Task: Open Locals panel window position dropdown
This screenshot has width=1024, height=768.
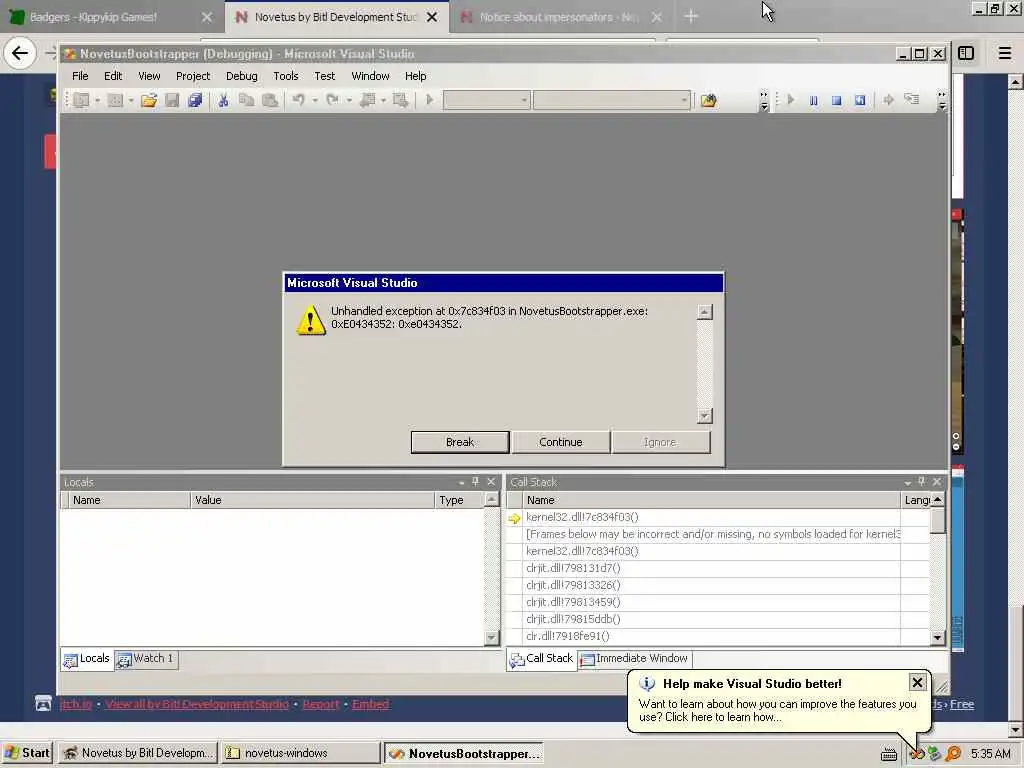Action: tap(461, 483)
